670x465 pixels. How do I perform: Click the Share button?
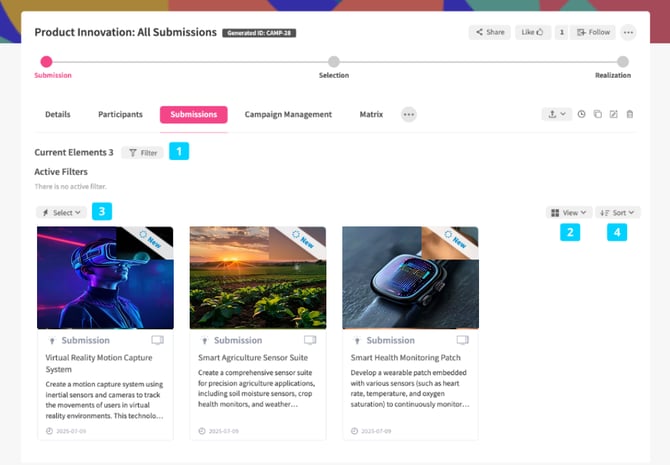(x=490, y=32)
